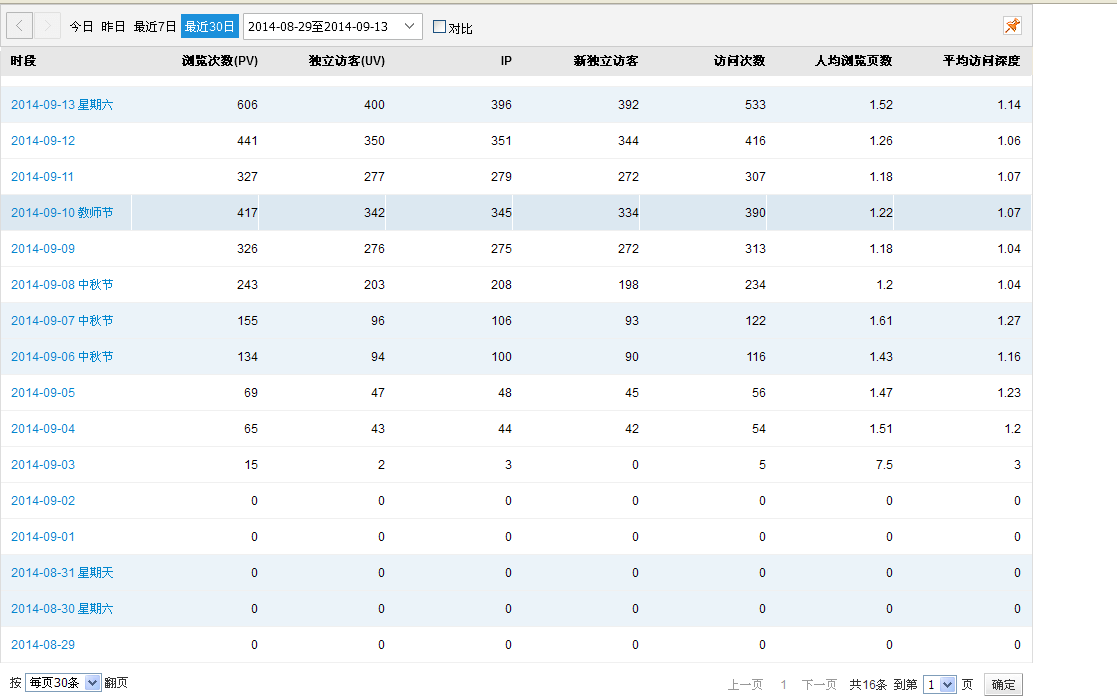Switch to 最近7日 range
Screen dimensions: 1117x696
[x=155, y=27]
